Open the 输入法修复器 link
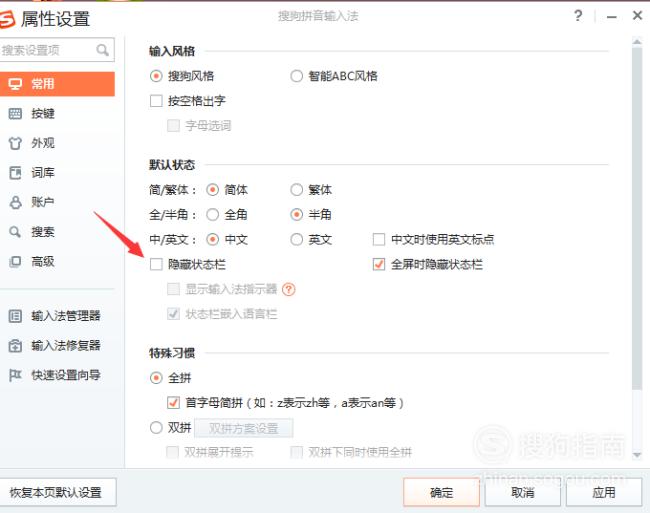This screenshot has width=650, height=513. [66, 346]
